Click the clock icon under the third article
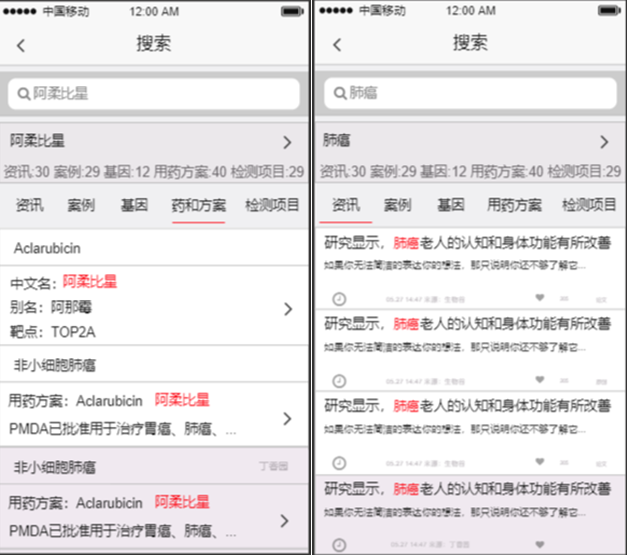627x555 pixels. coord(339,463)
